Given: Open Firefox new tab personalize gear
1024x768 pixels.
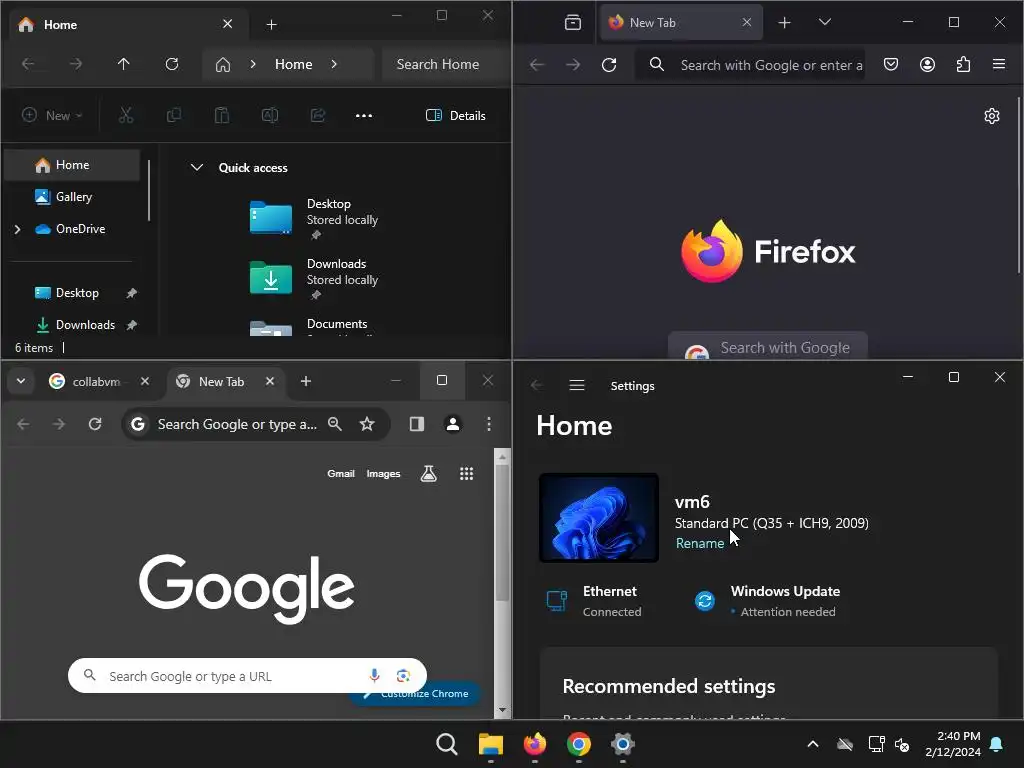Looking at the screenshot, I should click(x=991, y=116).
